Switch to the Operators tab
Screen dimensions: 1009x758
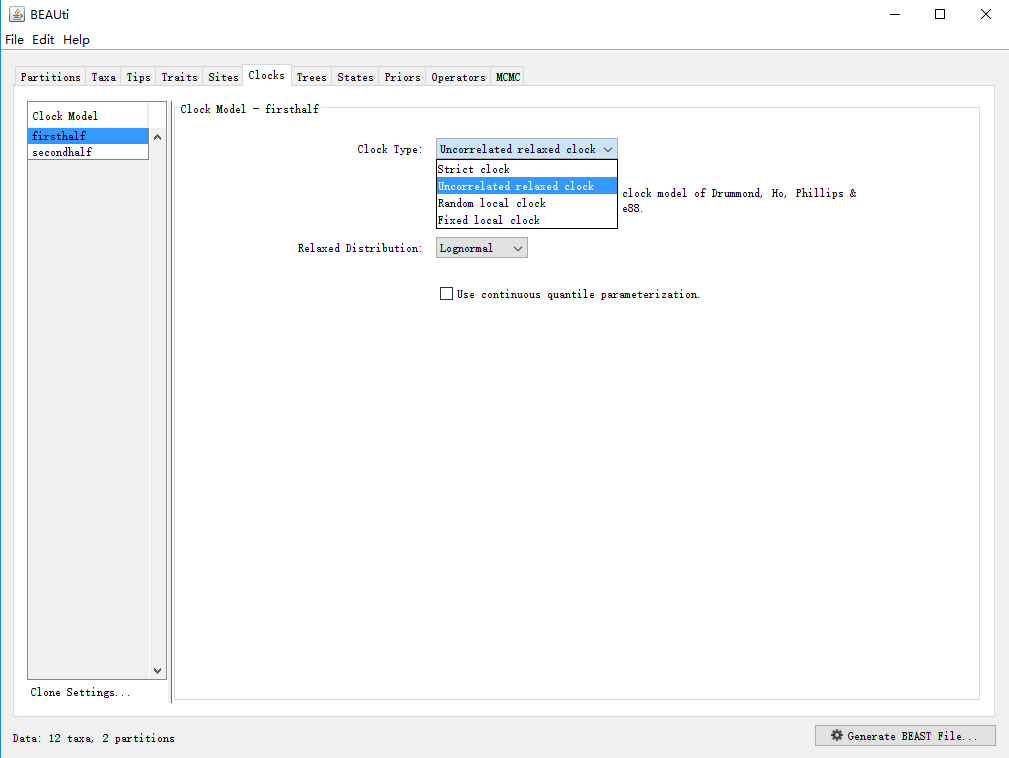(x=458, y=77)
